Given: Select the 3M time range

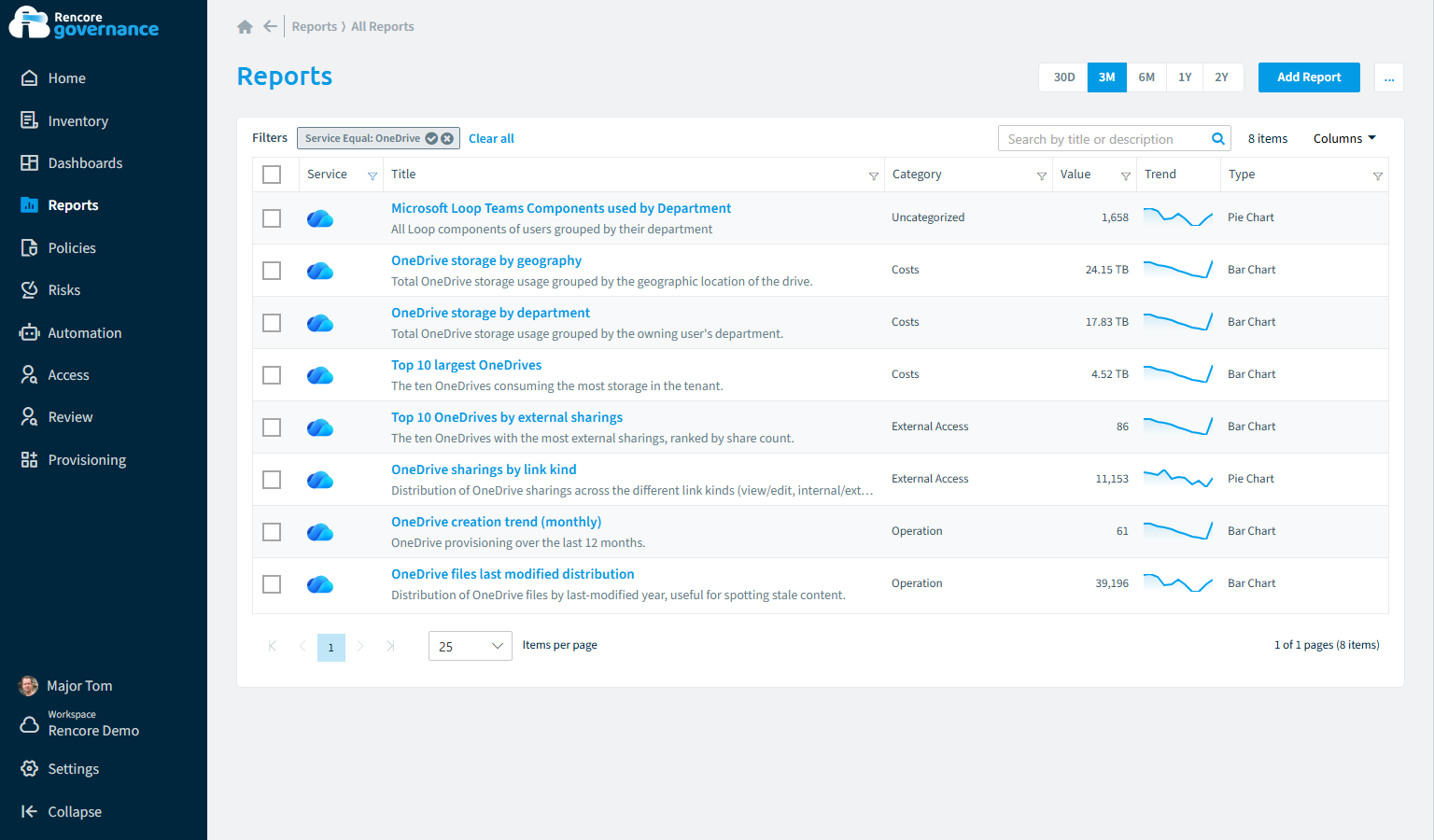Looking at the screenshot, I should (1107, 77).
